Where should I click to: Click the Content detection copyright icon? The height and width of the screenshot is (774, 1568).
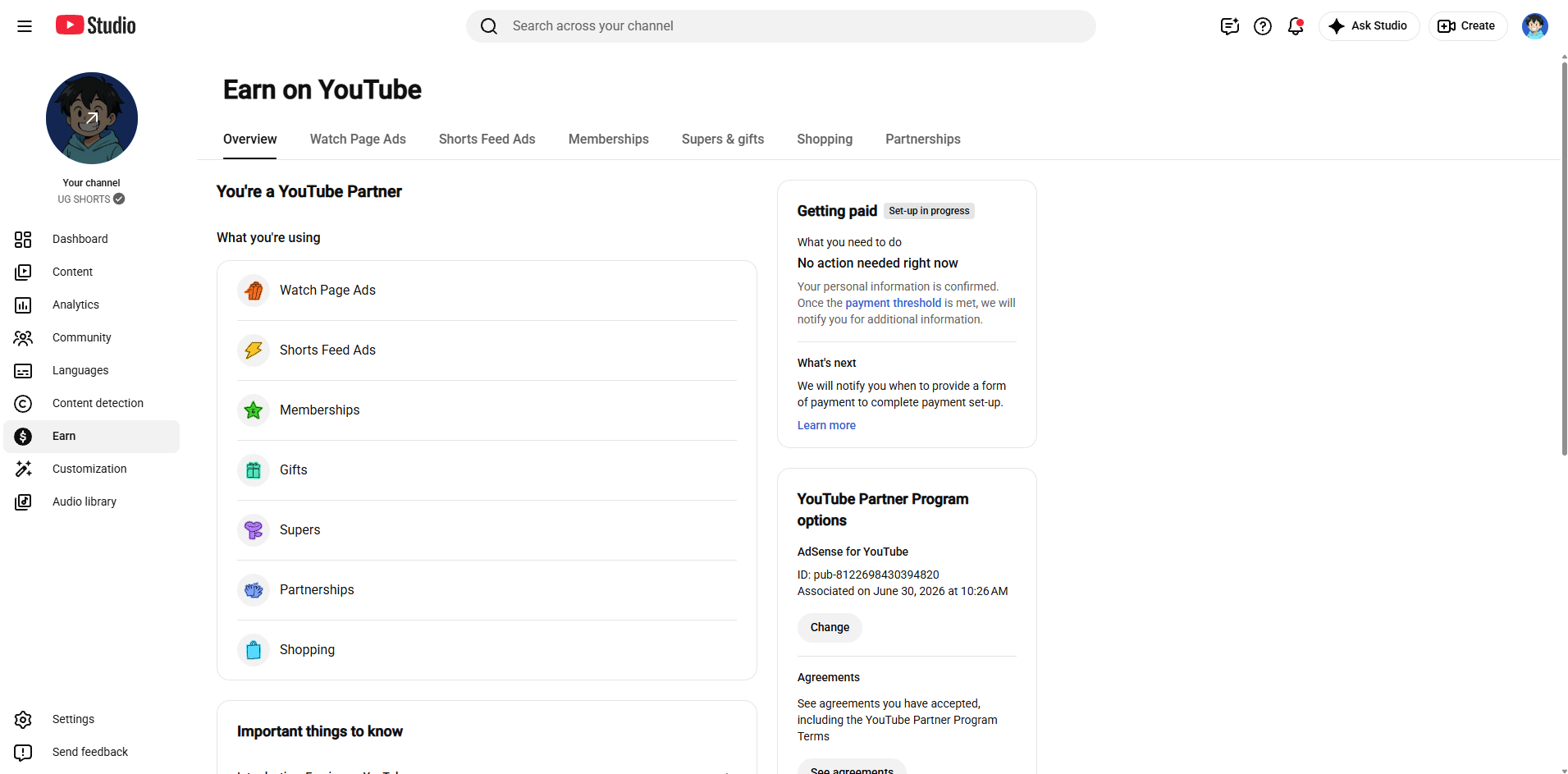(23, 403)
